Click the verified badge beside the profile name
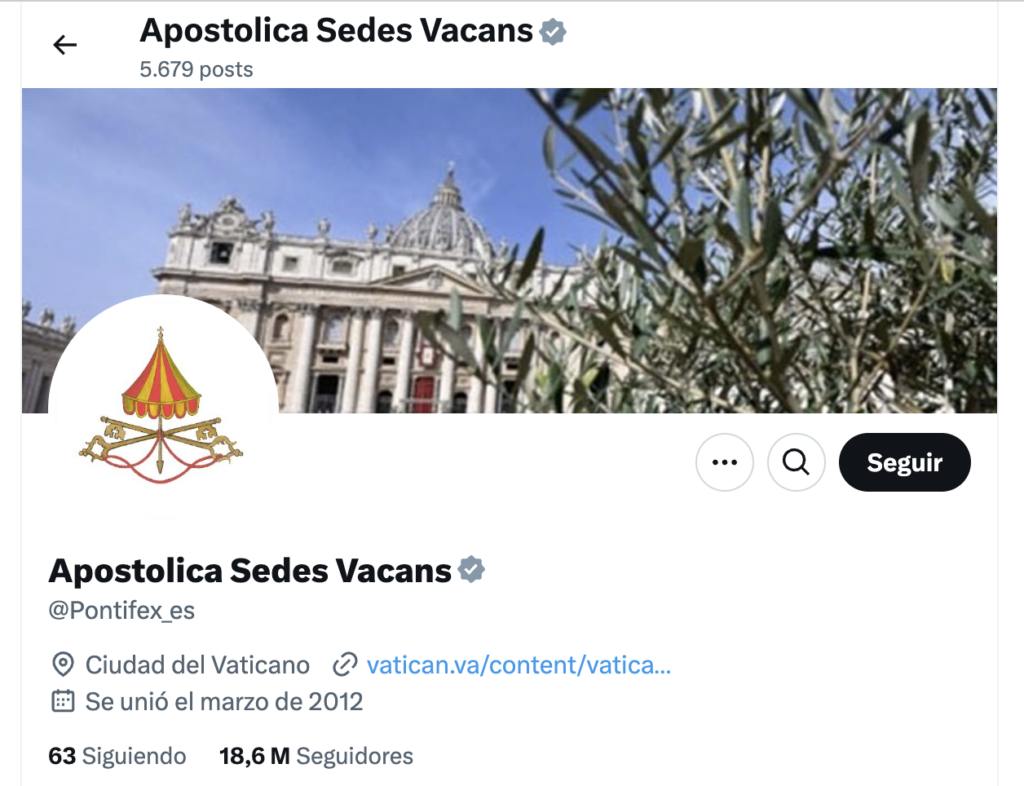This screenshot has height=786, width=1024. click(x=471, y=570)
